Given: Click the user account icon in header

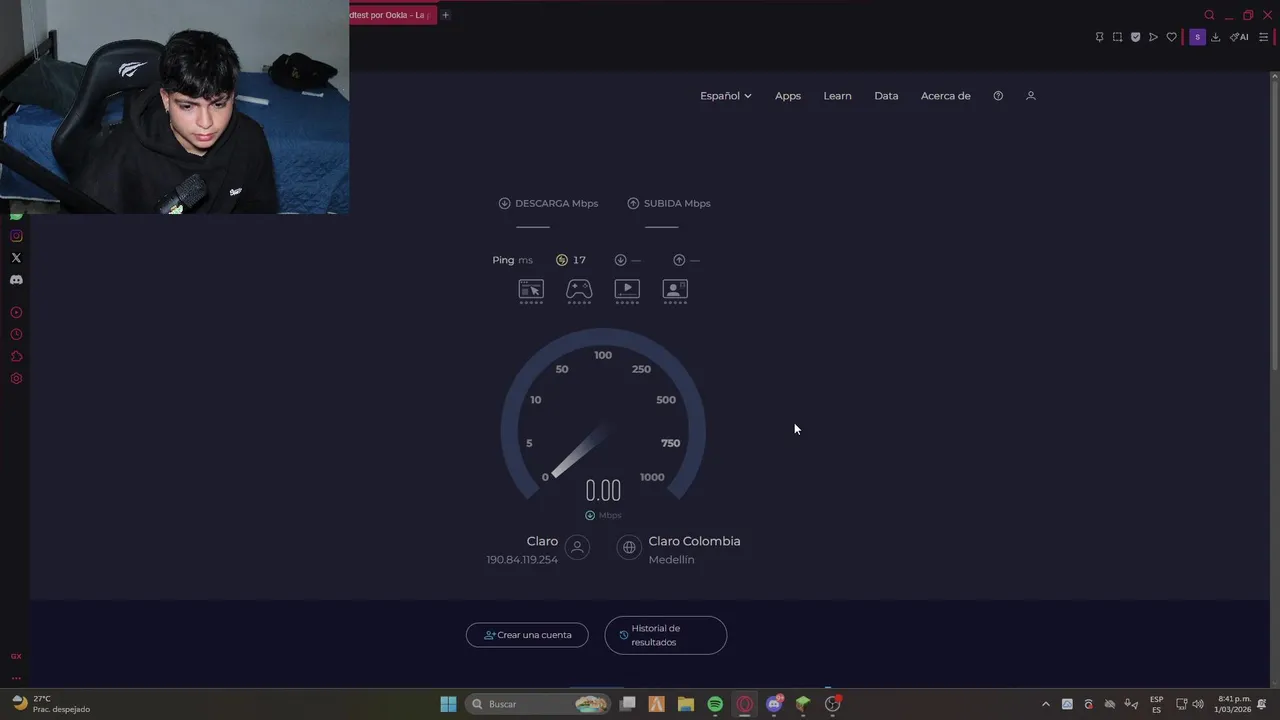Looking at the screenshot, I should pyautogui.click(x=1031, y=96).
